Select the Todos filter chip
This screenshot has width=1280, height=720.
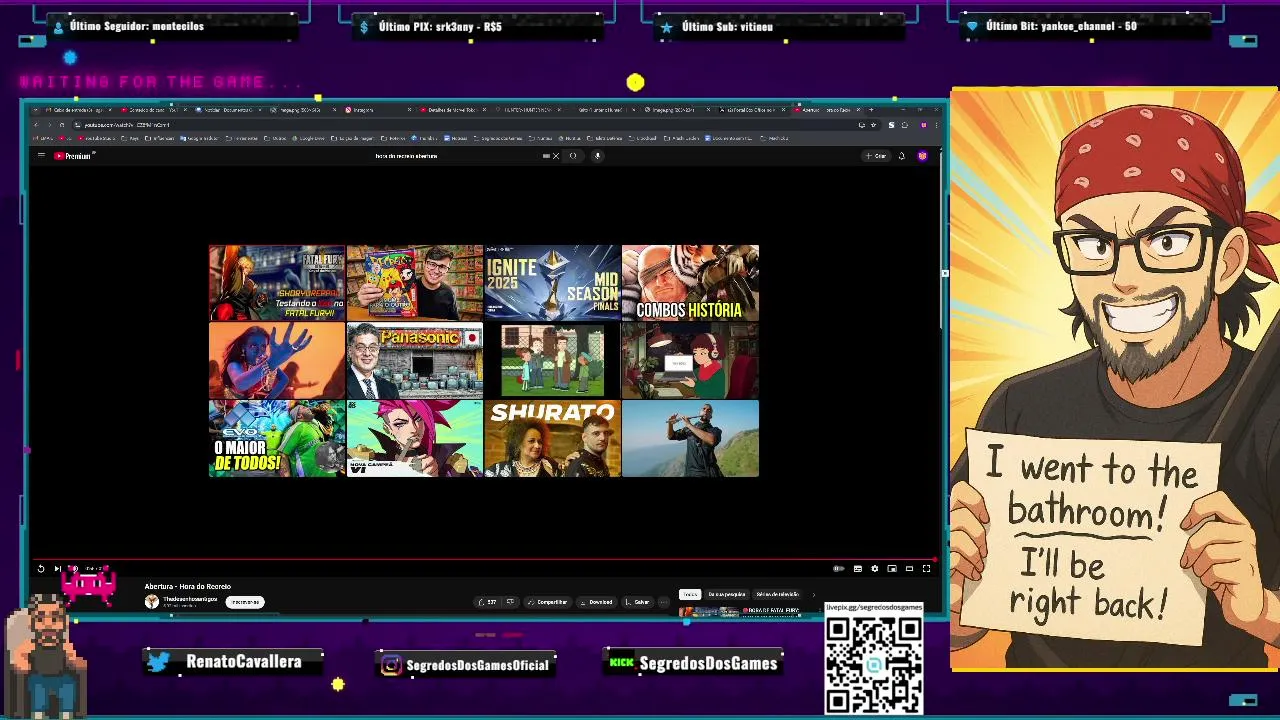tap(690, 594)
